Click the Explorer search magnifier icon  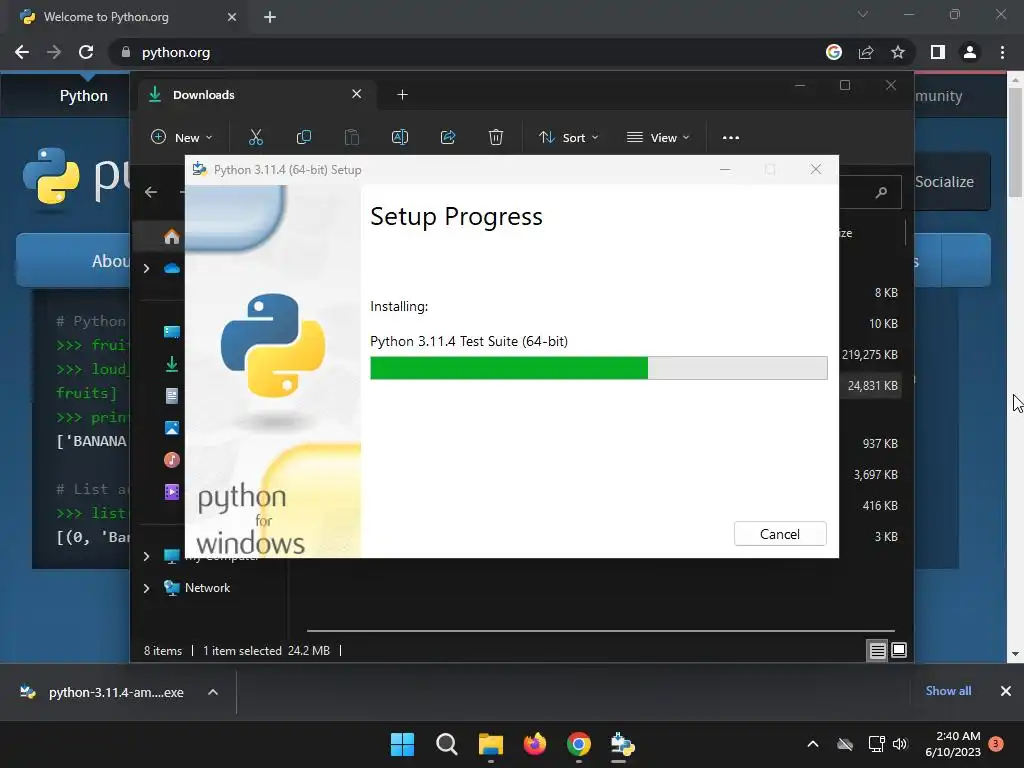881,192
